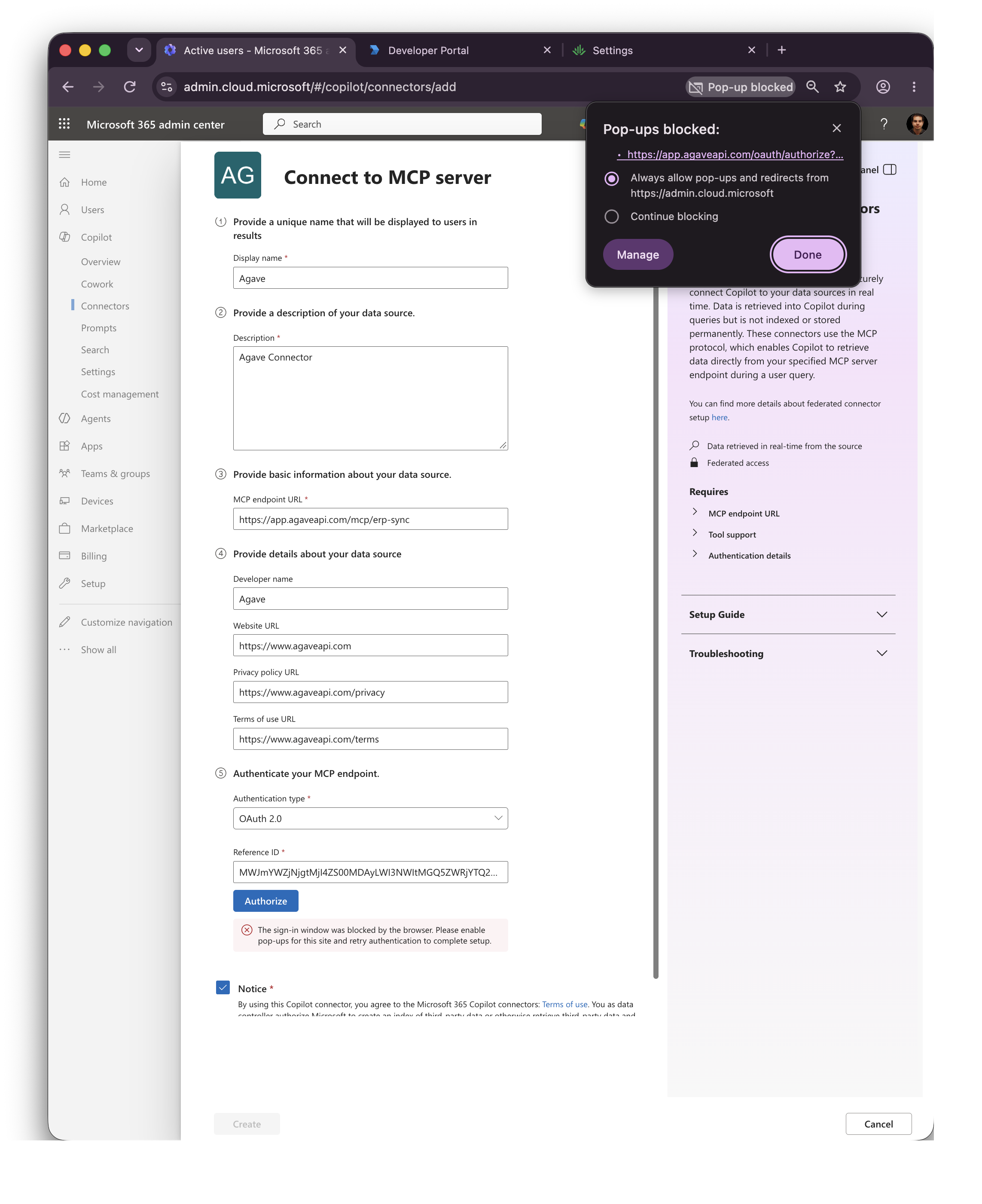
Task: Click the Authorize button
Action: 266,901
